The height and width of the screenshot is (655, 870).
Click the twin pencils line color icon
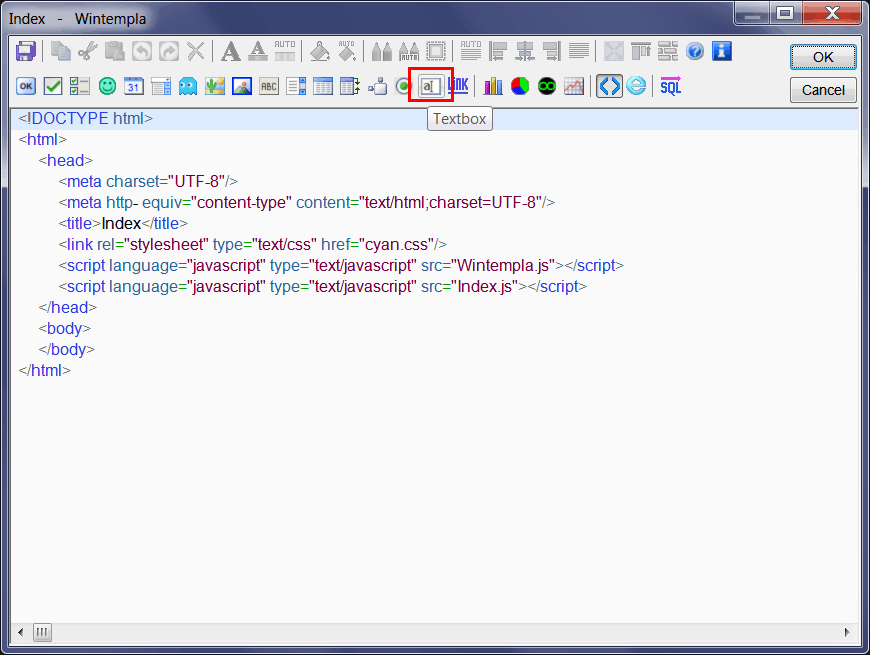(381, 52)
